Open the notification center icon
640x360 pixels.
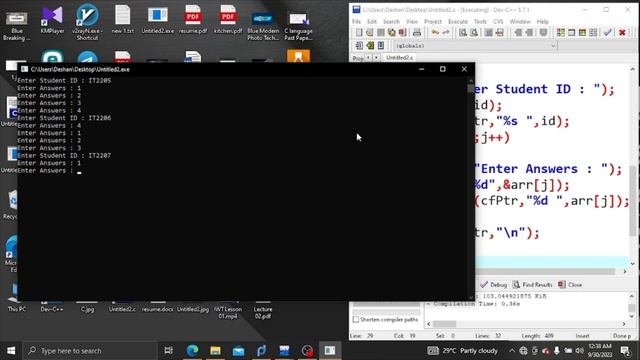pyautogui.click(x=625, y=351)
